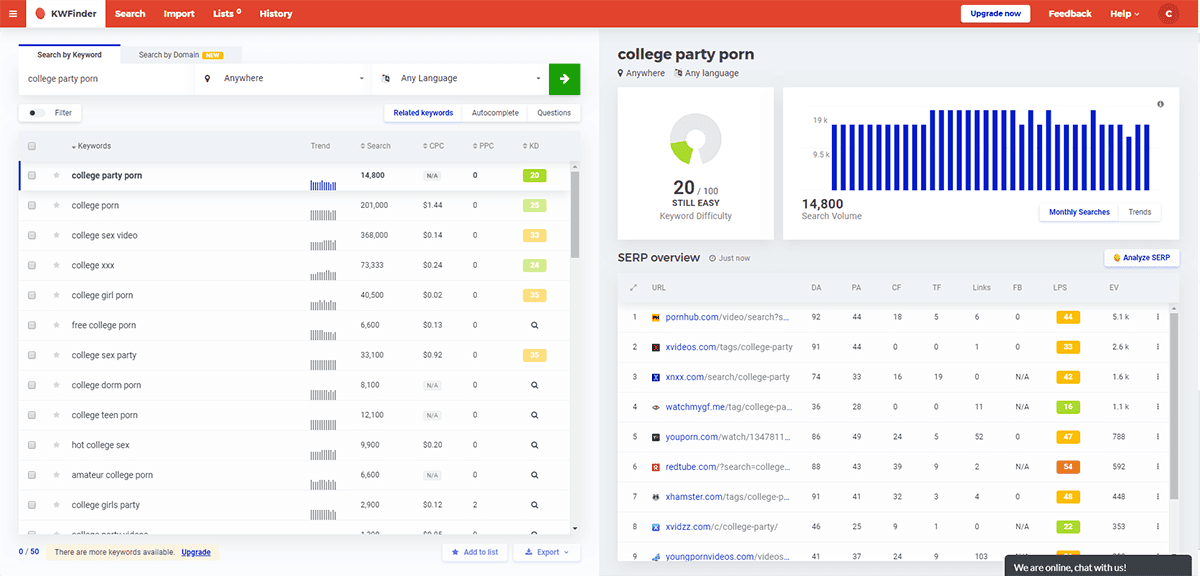Check the box for 'college dorm' row
This screenshot has height=576, width=1200.
pyautogui.click(x=32, y=385)
